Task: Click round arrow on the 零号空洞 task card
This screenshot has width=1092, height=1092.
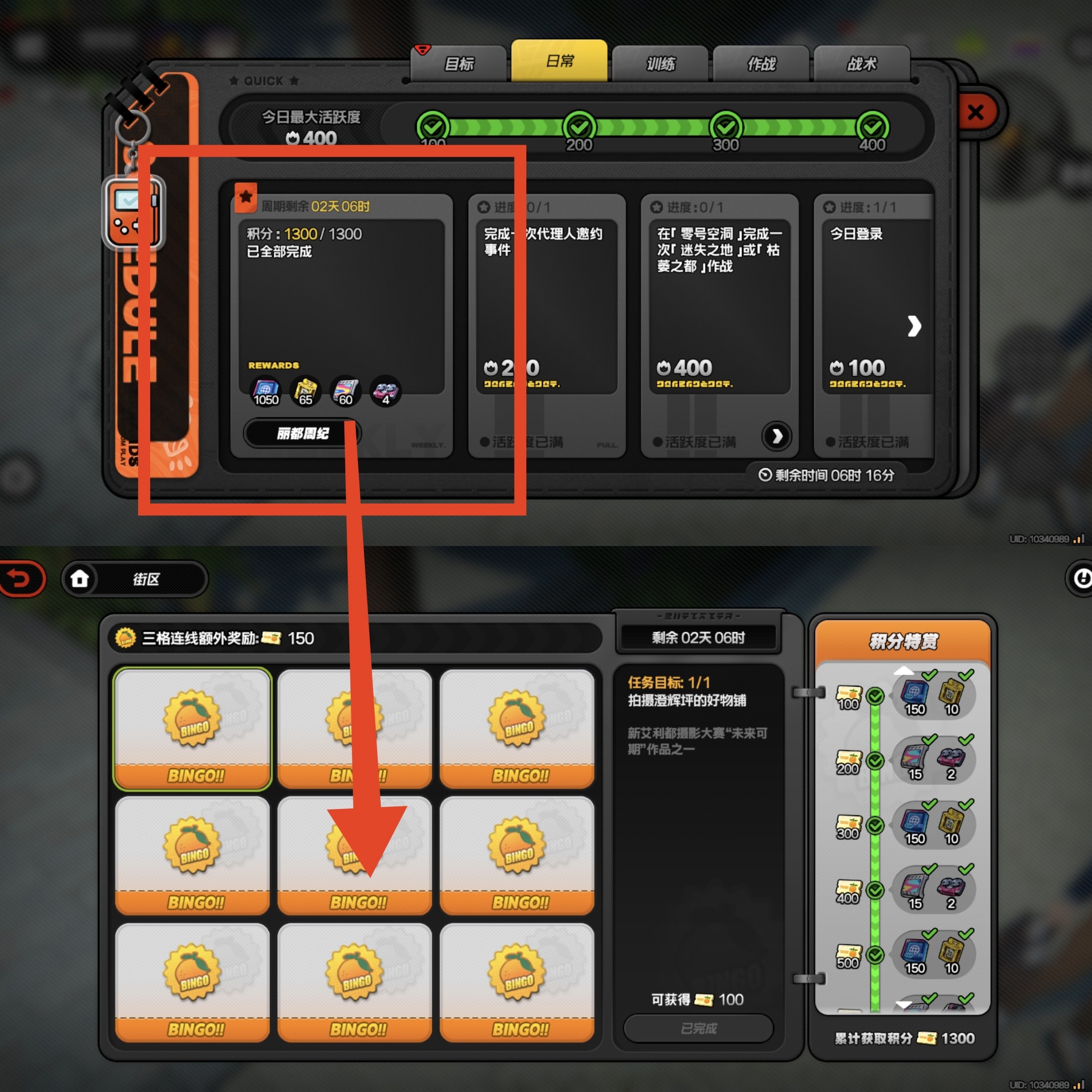Action: [777, 436]
